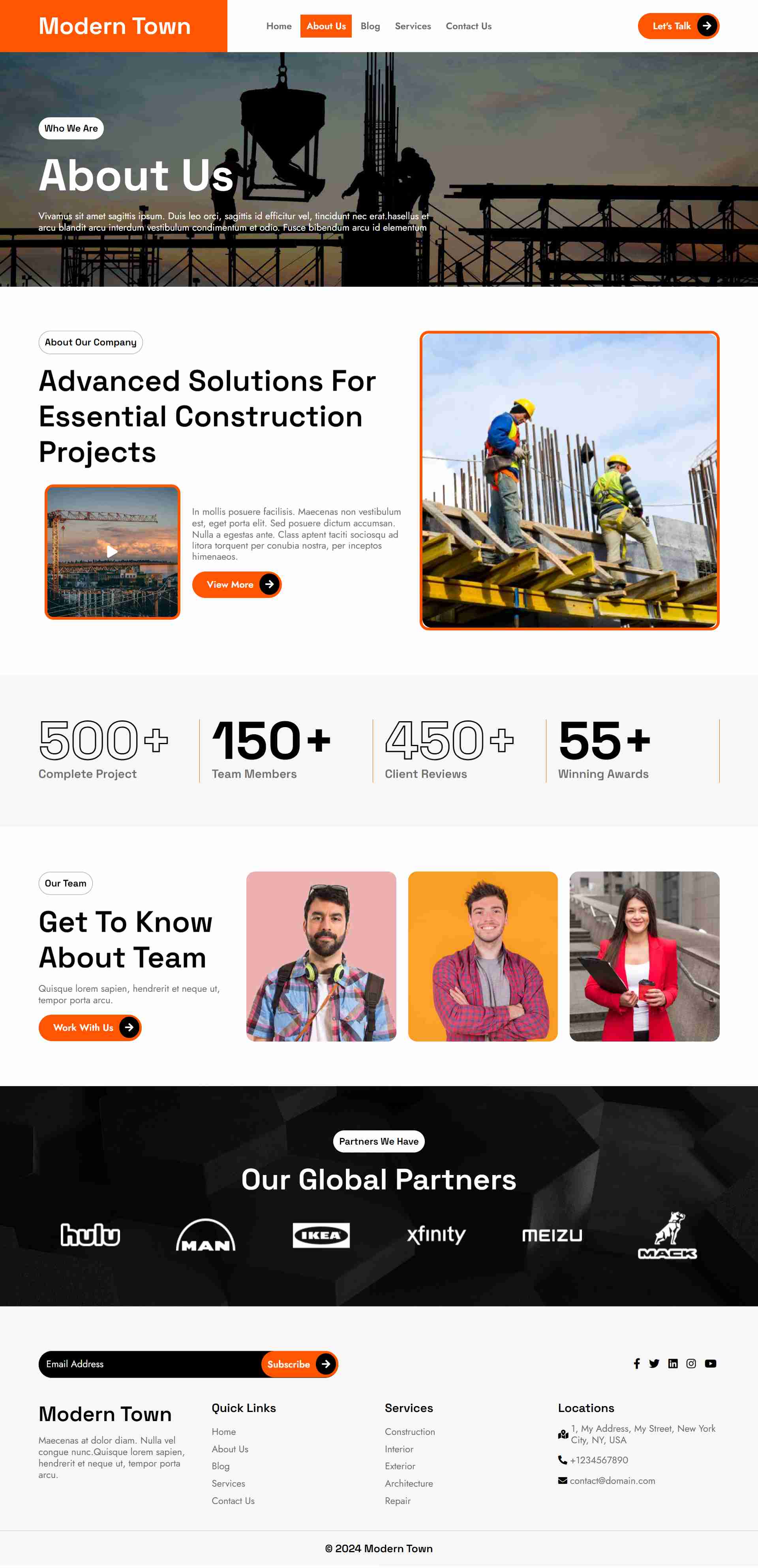
Task: Open the Facebook social icon in footer
Action: [x=636, y=1363]
